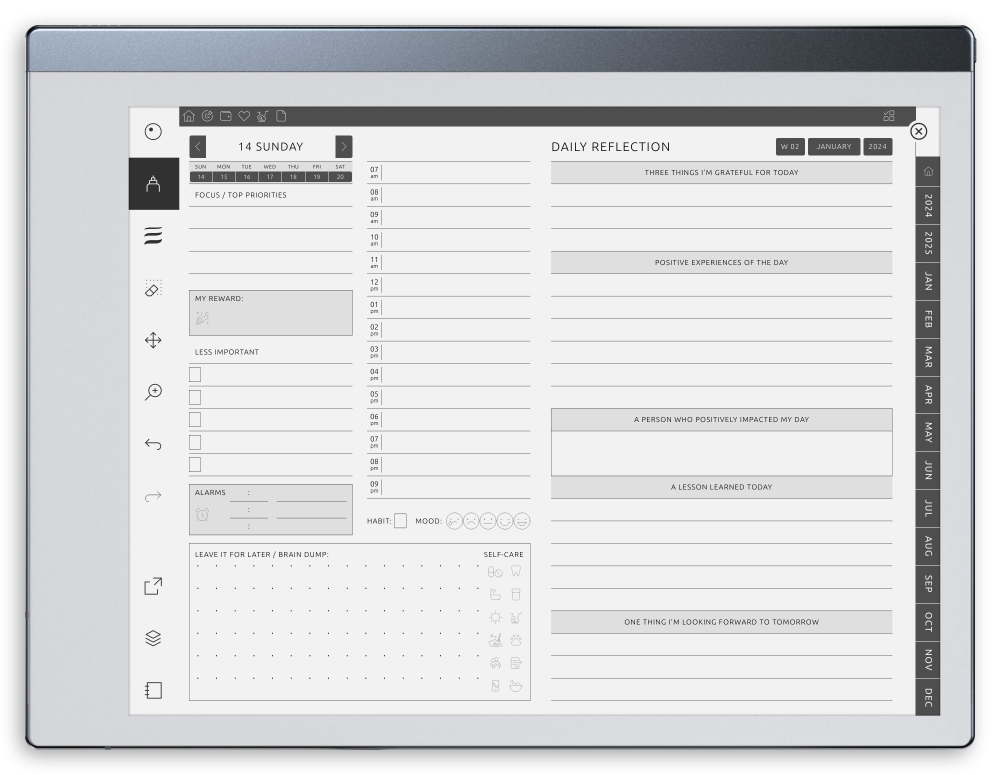Image resolution: width=1000 pixels, height=775 pixels.
Task: Jump to Monday 15 in week strip
Action: point(224,177)
